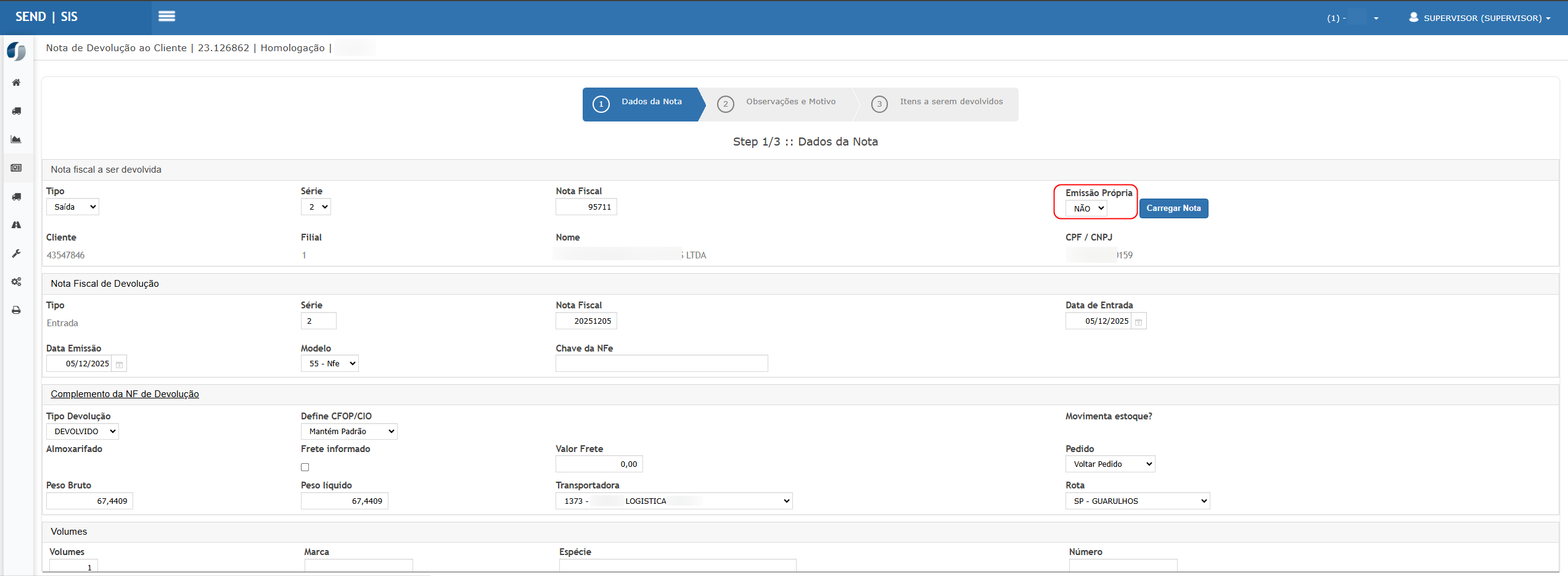Image resolution: width=1568 pixels, height=576 pixels.
Task: Open the Tipo Devolução dropdown
Action: coord(83,432)
